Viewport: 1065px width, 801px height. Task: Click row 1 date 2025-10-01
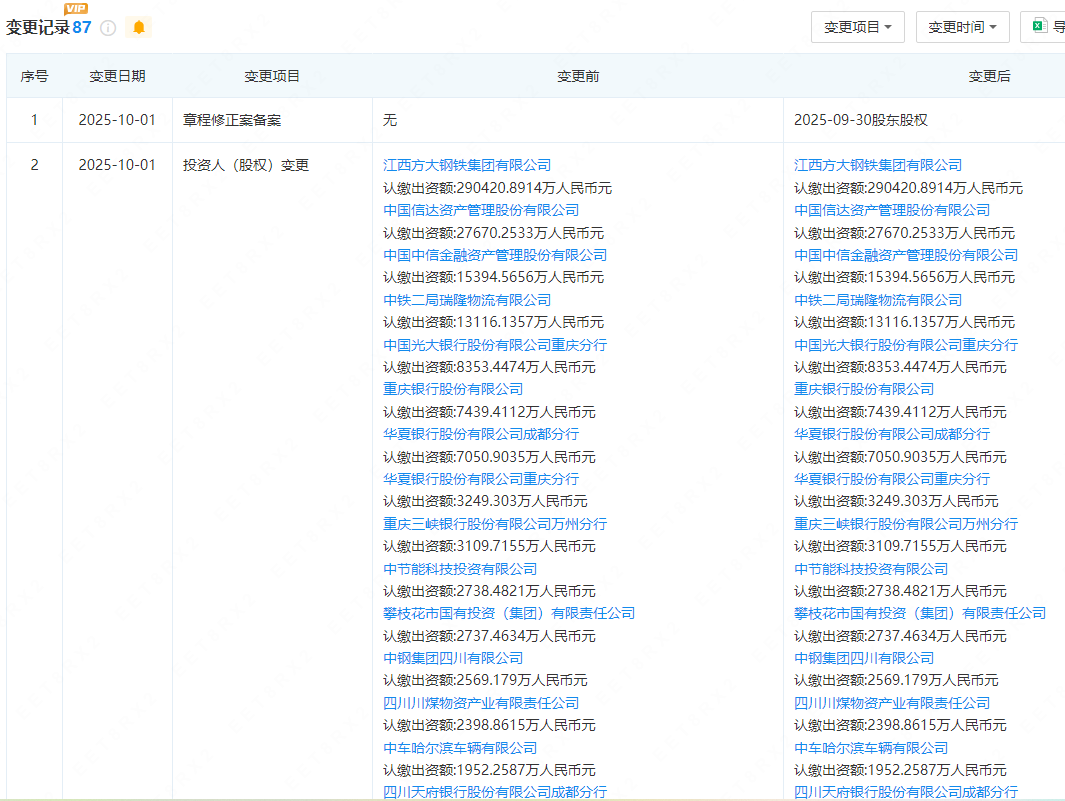(117, 120)
